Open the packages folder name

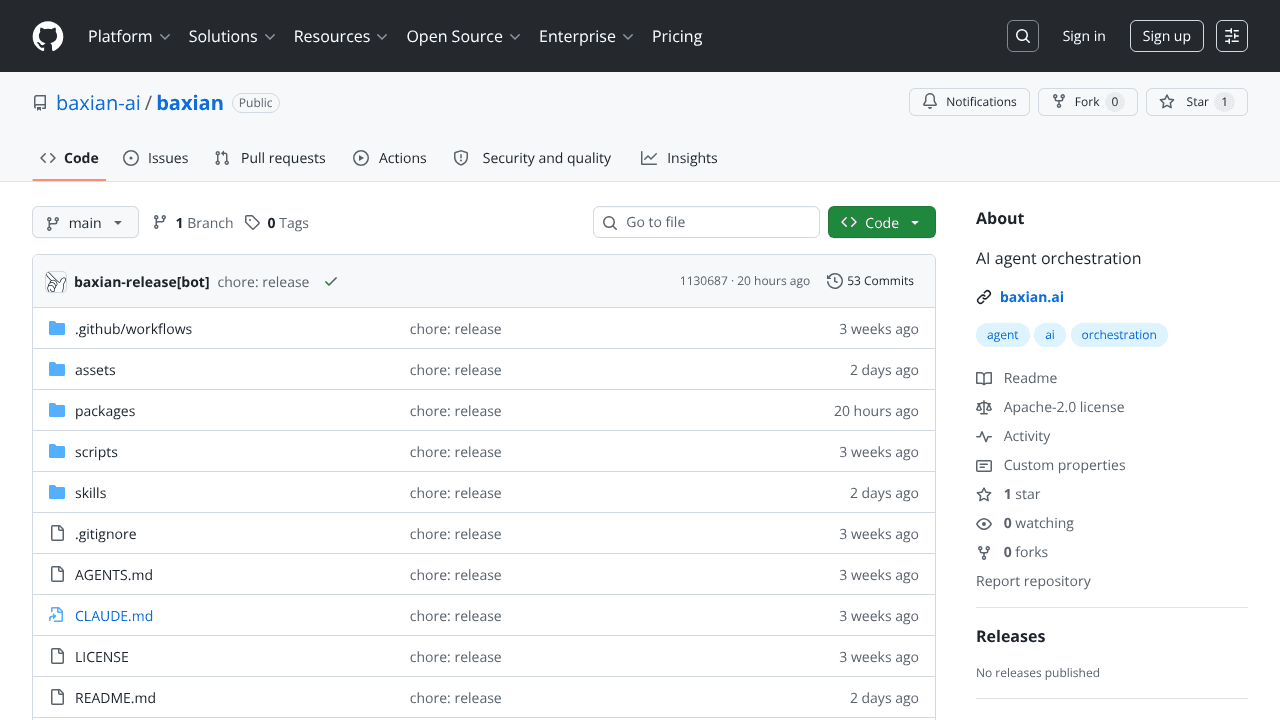(x=105, y=411)
